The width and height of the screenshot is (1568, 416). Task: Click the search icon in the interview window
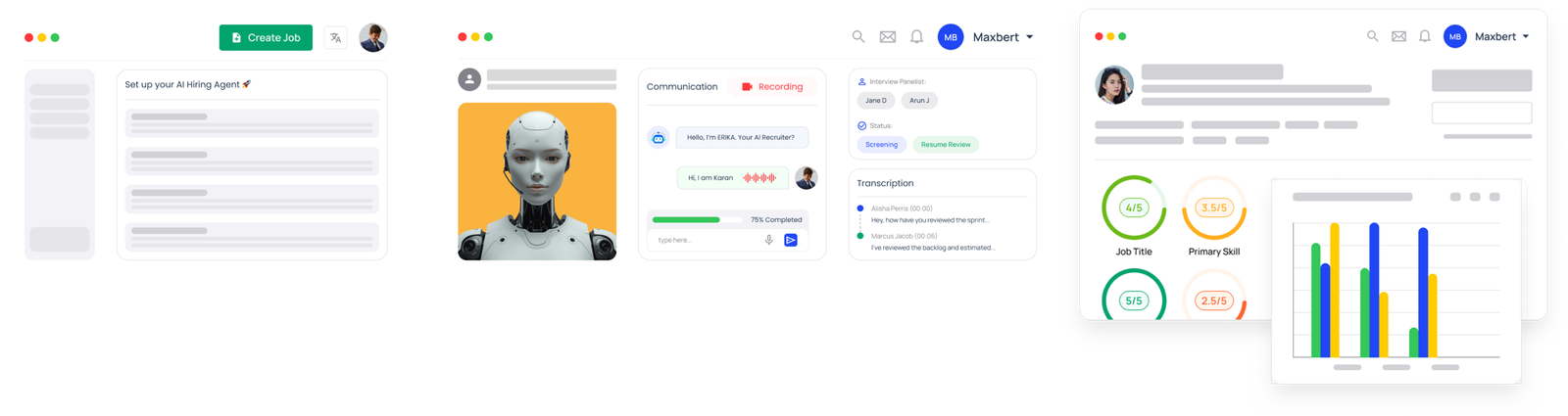[858, 37]
